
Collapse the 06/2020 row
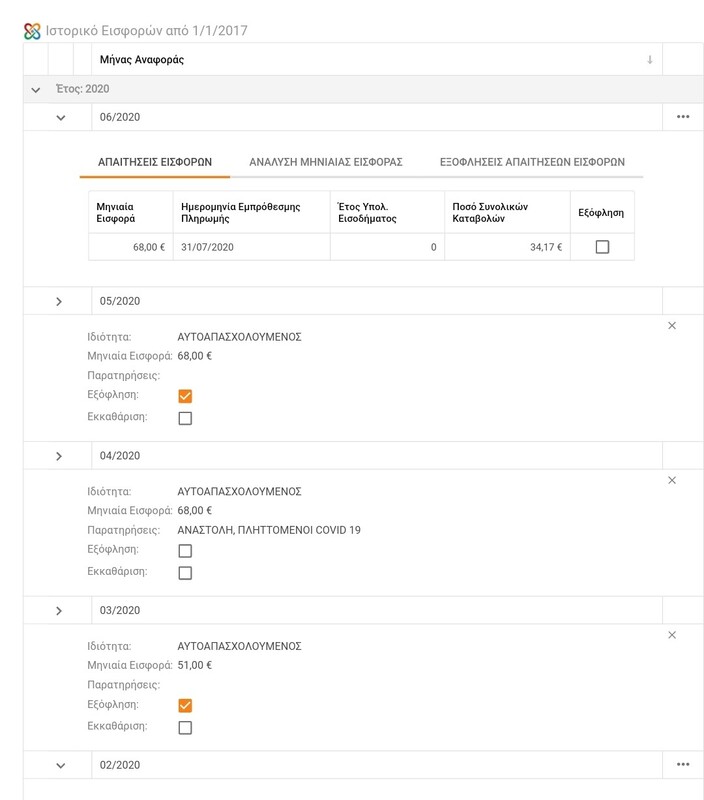coord(60,118)
